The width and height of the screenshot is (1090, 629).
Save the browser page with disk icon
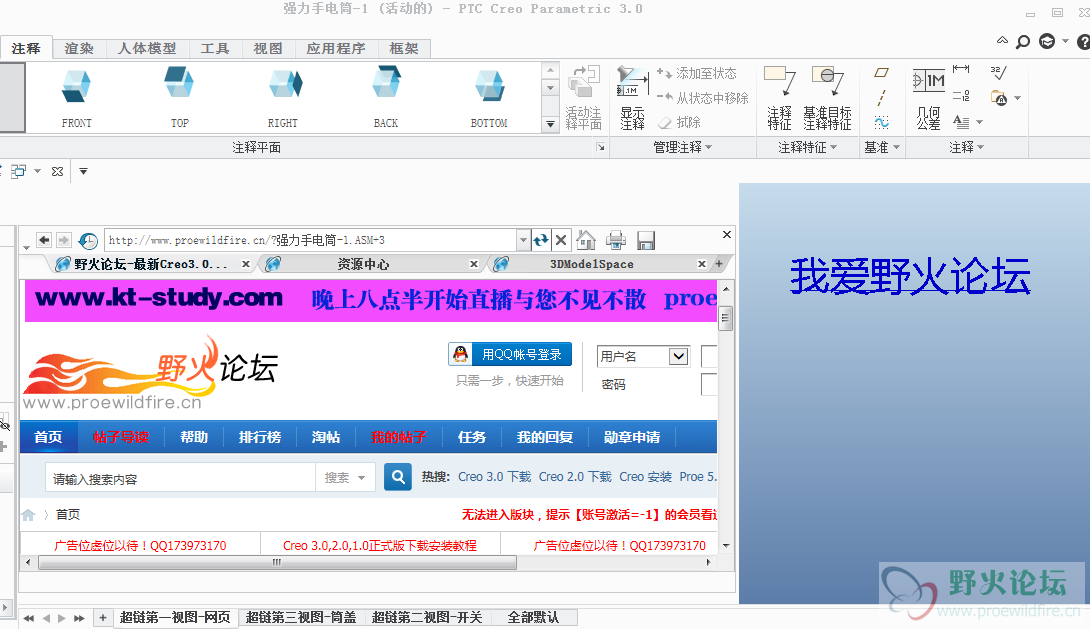point(646,240)
